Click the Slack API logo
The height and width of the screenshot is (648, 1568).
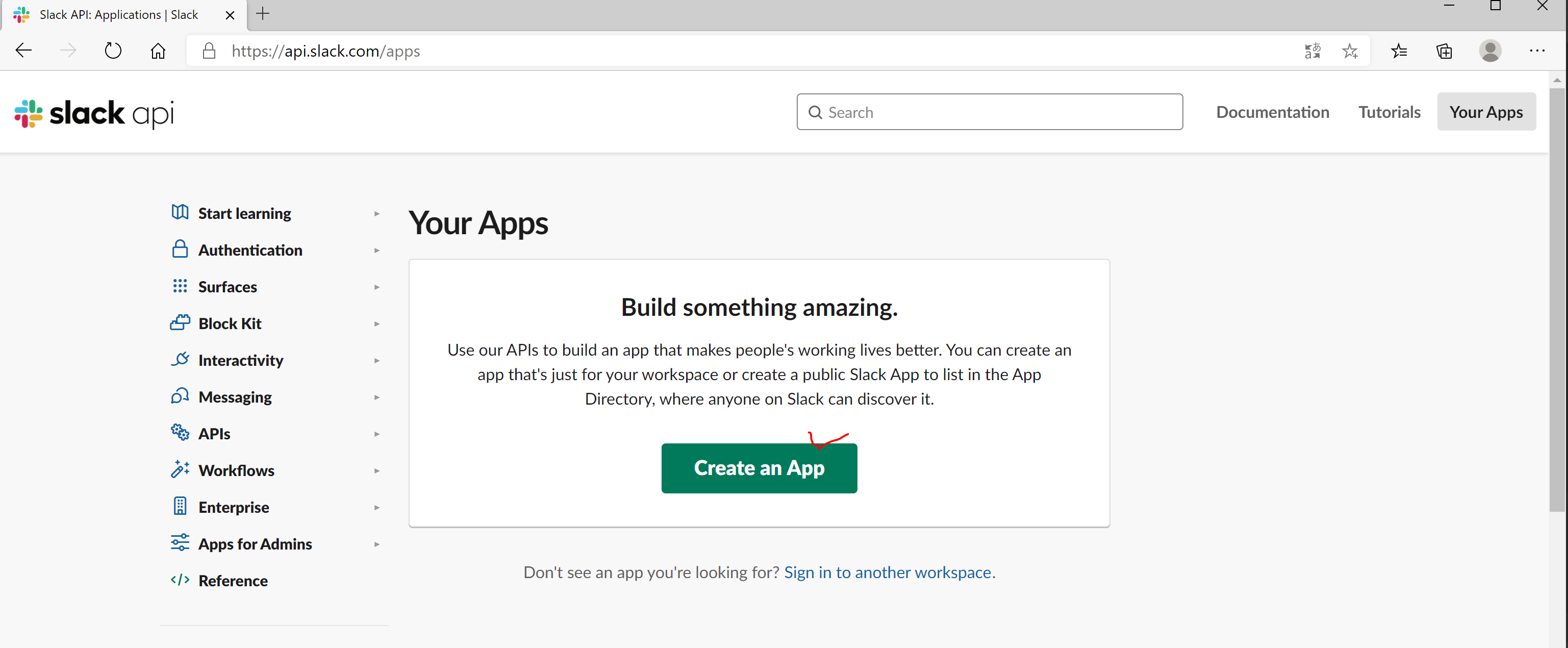pyautogui.click(x=94, y=113)
